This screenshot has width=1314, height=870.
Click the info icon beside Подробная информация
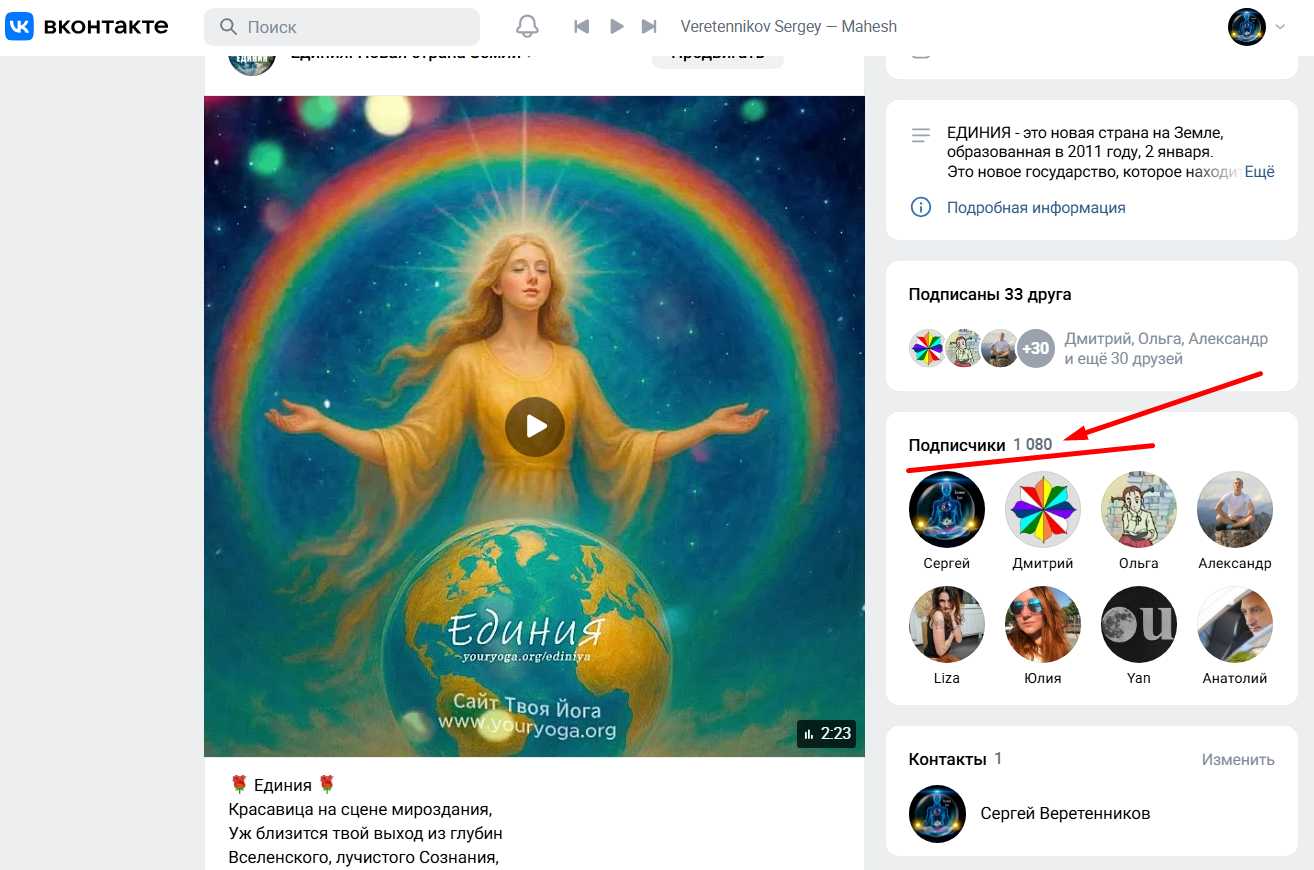click(920, 207)
